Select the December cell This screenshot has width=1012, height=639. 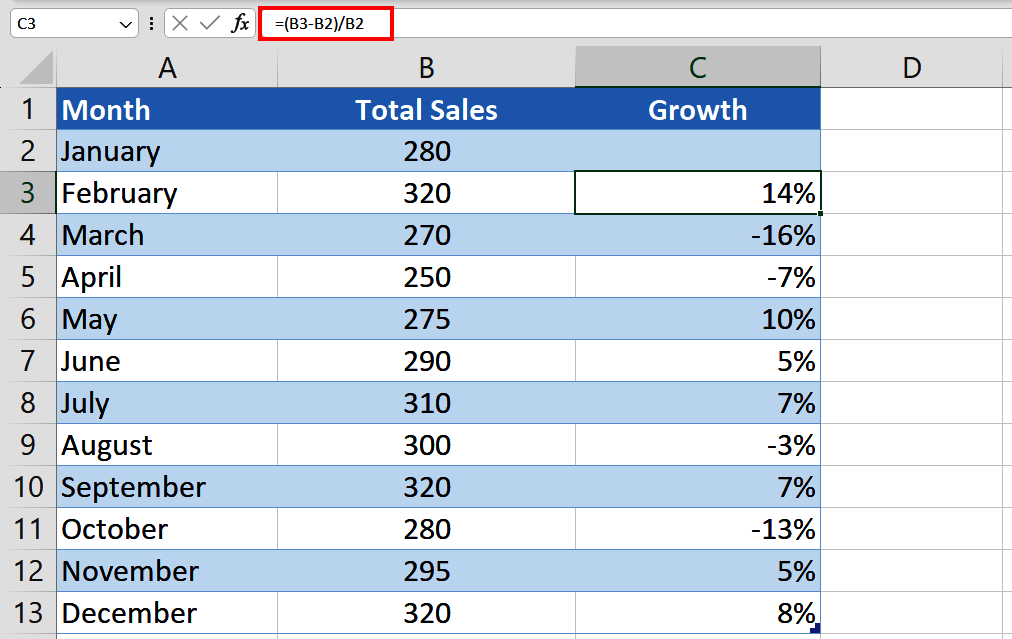(x=167, y=613)
